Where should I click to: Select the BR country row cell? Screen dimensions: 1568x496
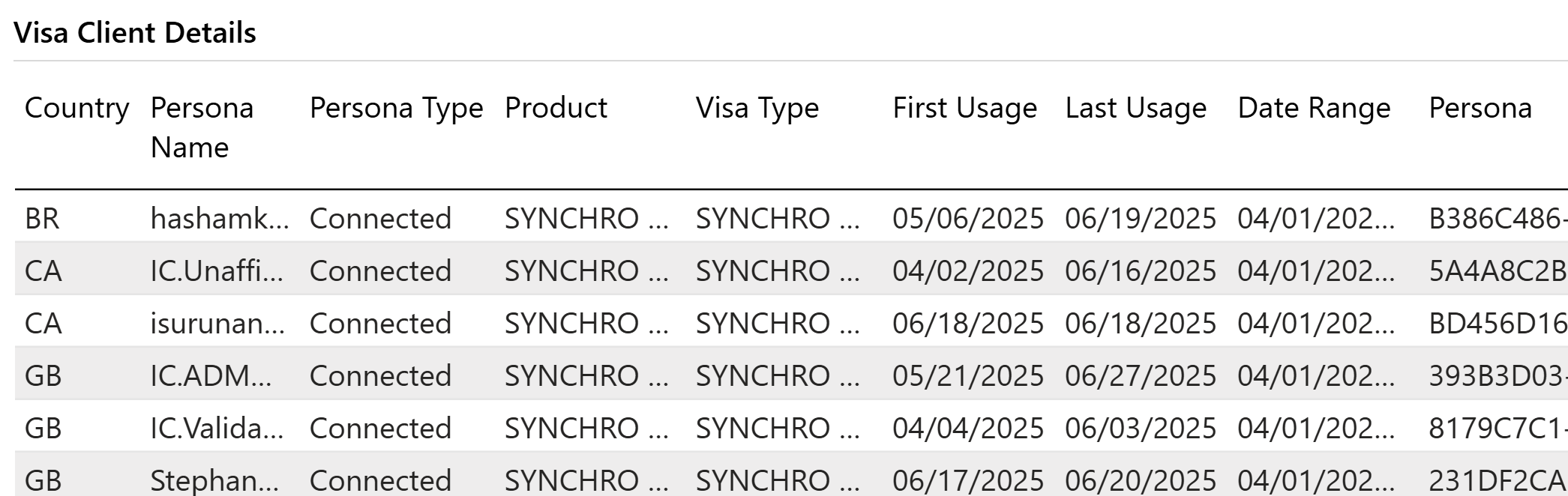click(x=42, y=219)
